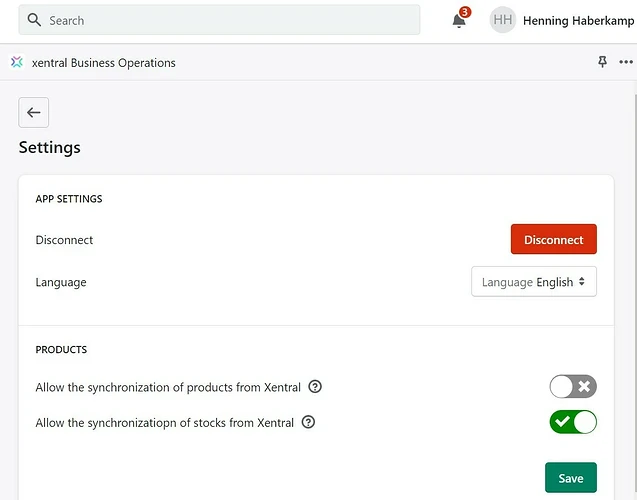Viewport: 637px width, 500px height.
Task: Click the xentral app logo icon
Action: (x=17, y=62)
